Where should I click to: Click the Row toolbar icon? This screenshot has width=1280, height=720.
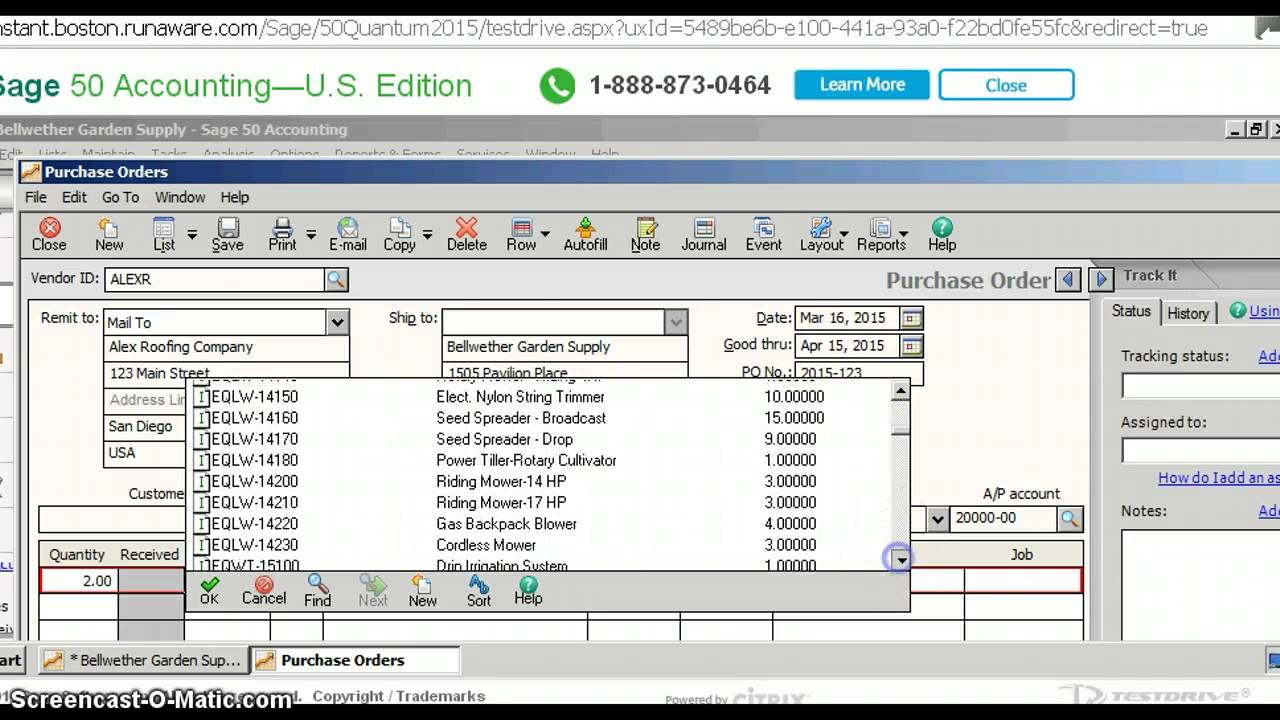click(x=521, y=235)
